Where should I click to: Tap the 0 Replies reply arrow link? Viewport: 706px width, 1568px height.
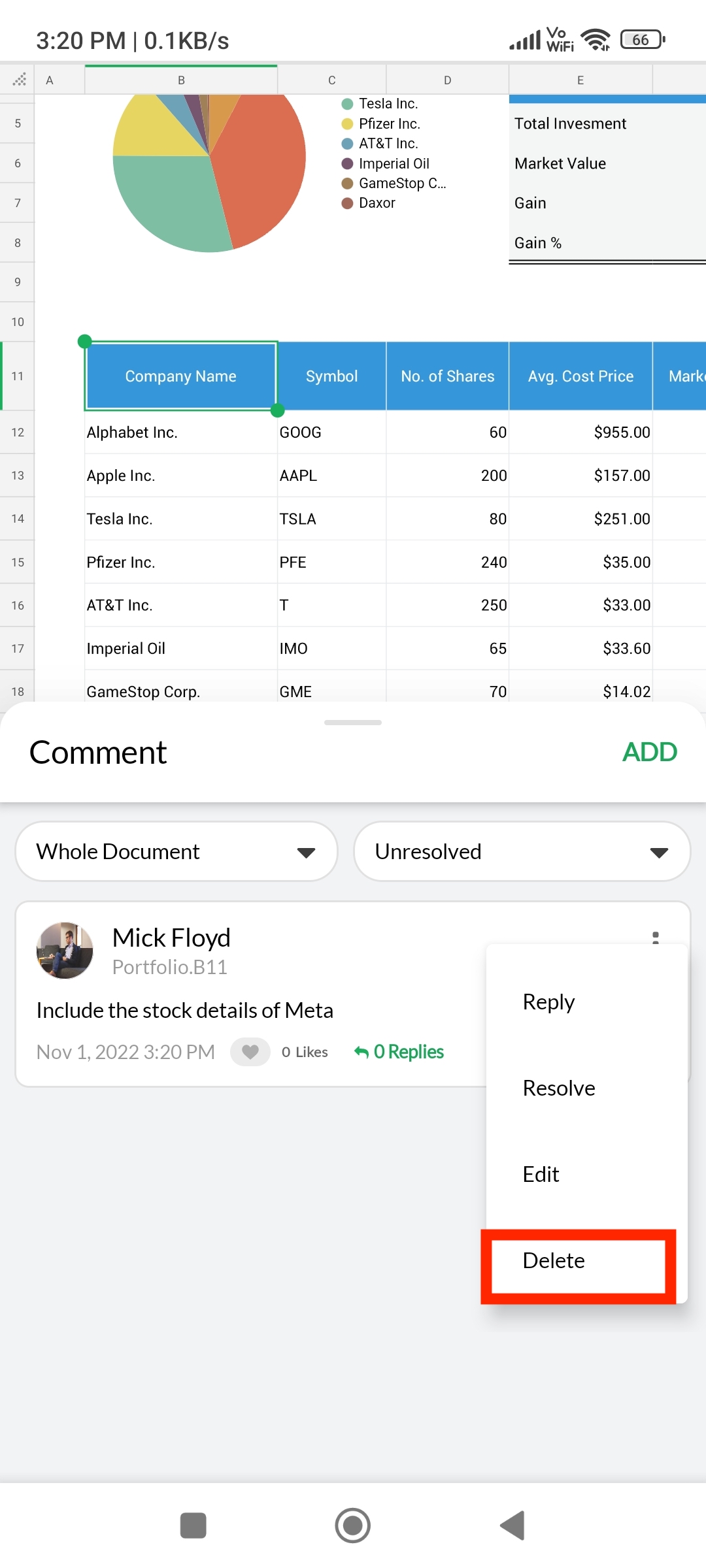[399, 1052]
